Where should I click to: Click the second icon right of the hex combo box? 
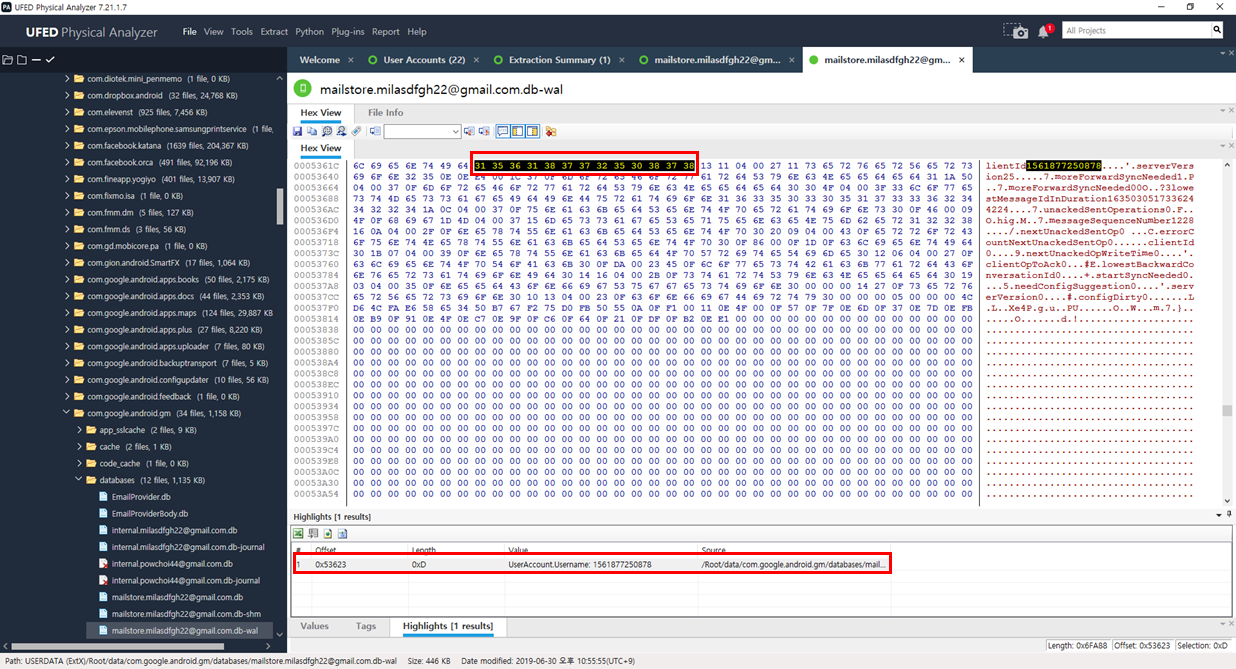(x=484, y=131)
